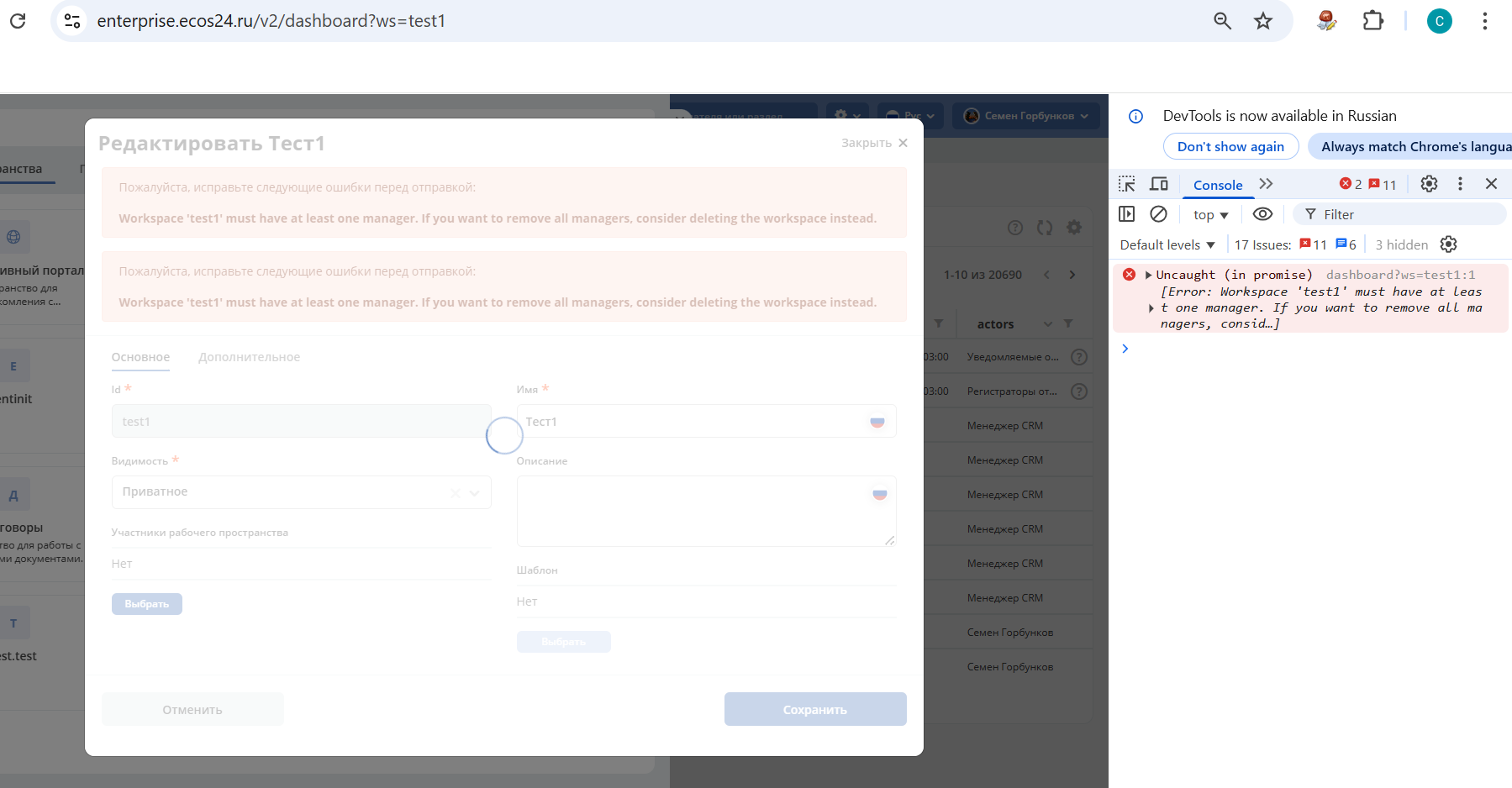
Task: Switch to the Дополнительное tab
Action: 249,357
